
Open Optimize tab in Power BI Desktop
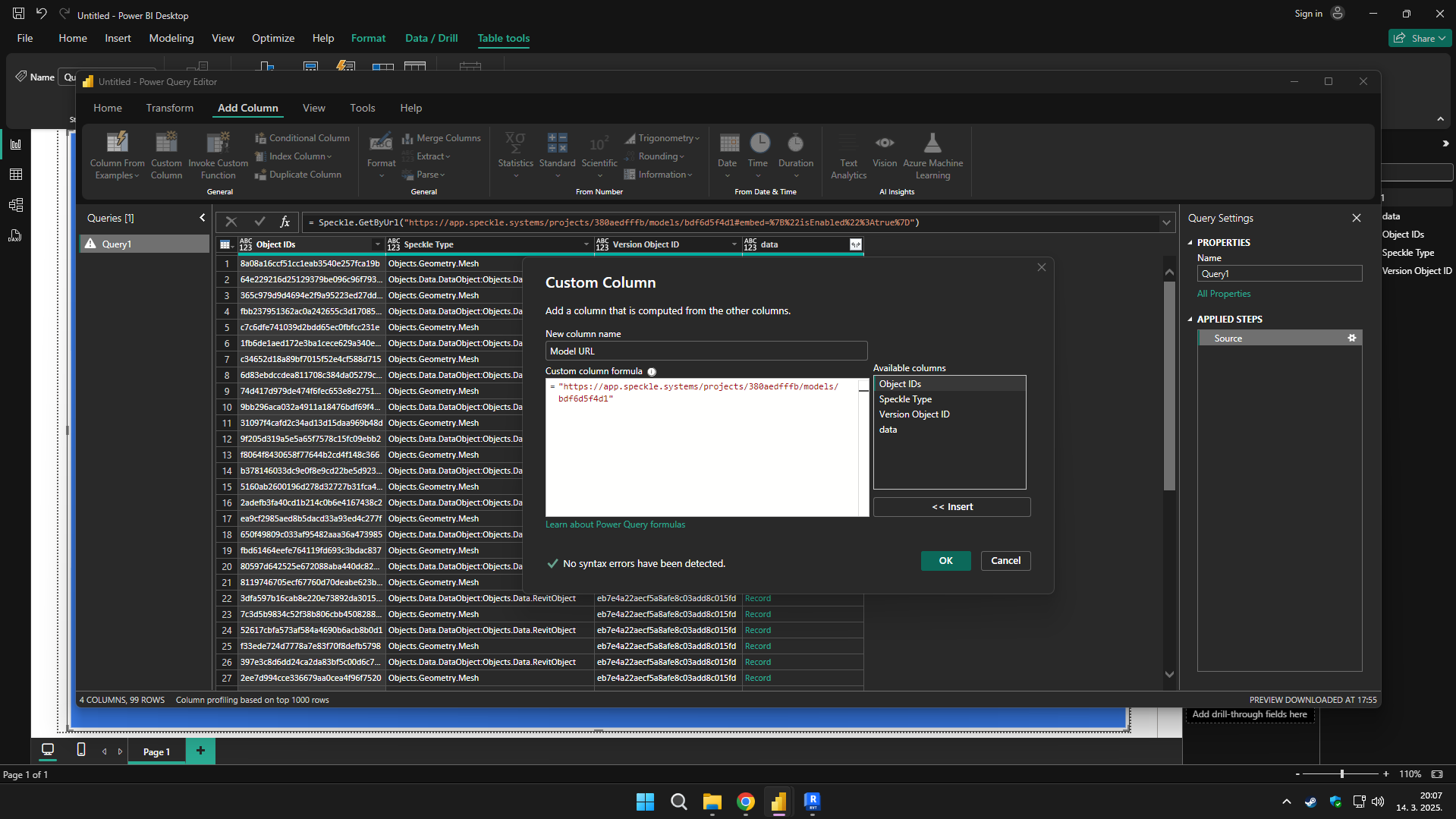[x=273, y=38]
